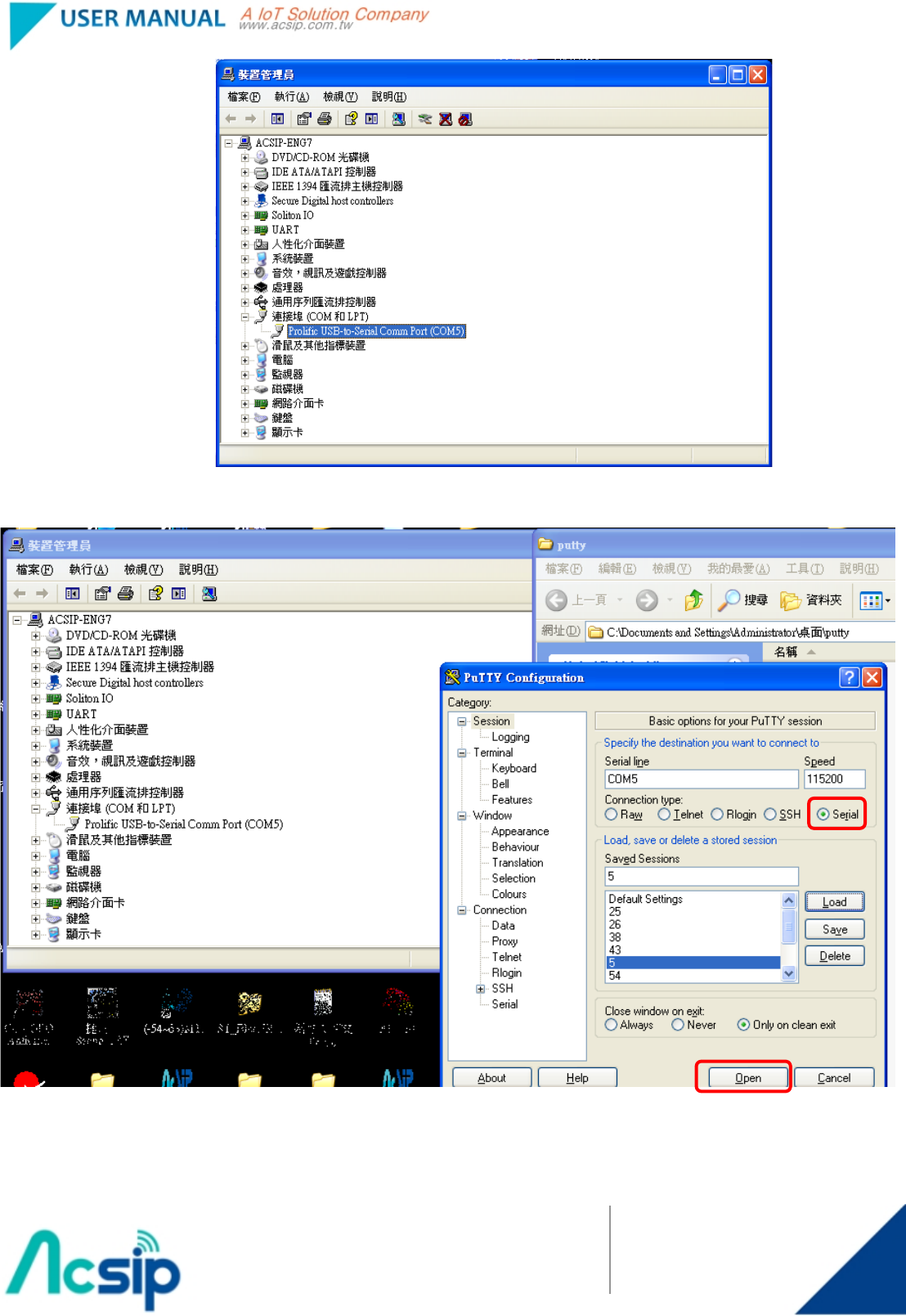Select the SSH connection type radio
906x1316 pixels.
point(769,815)
